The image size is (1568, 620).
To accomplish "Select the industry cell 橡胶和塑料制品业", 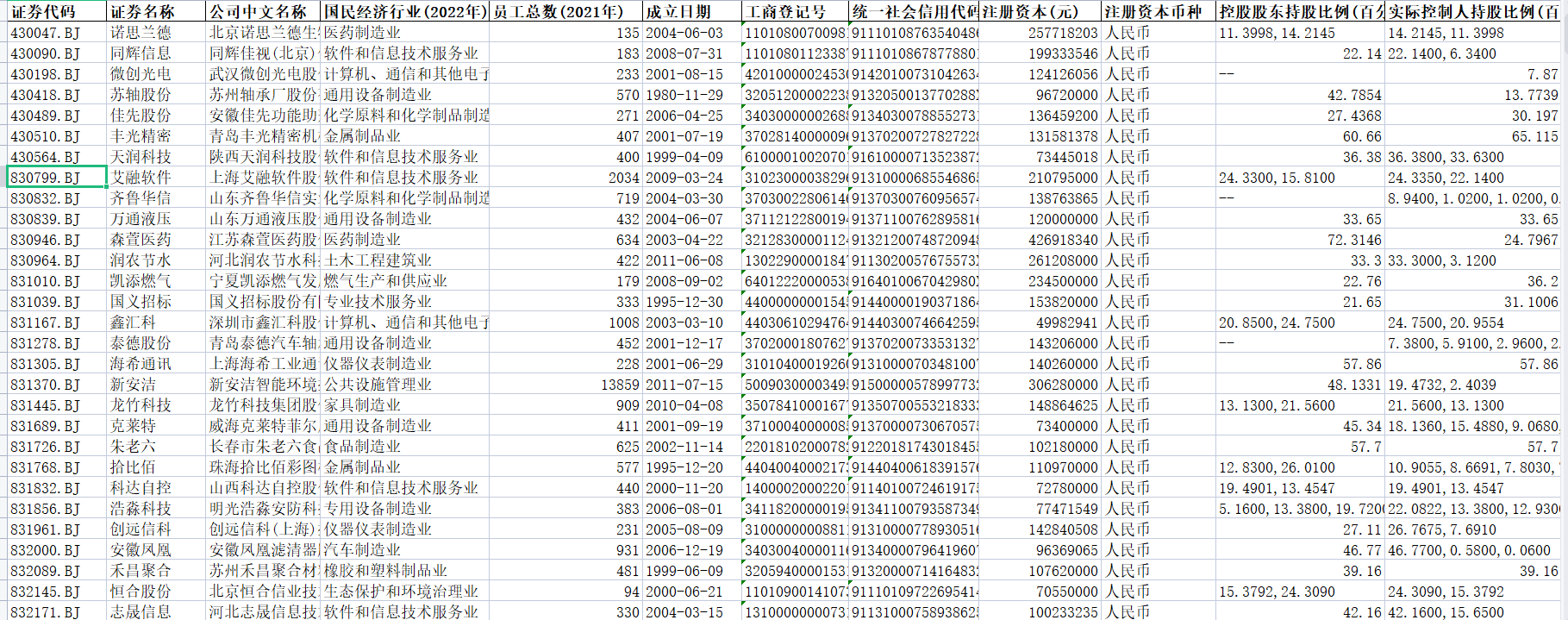I will coord(404,571).
